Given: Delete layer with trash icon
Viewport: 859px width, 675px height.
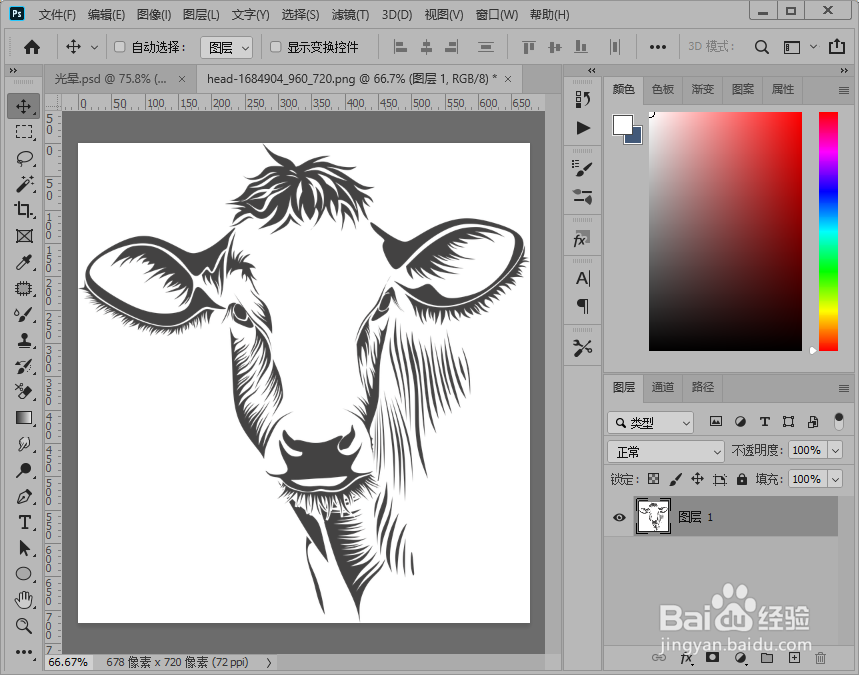Looking at the screenshot, I should 820,657.
